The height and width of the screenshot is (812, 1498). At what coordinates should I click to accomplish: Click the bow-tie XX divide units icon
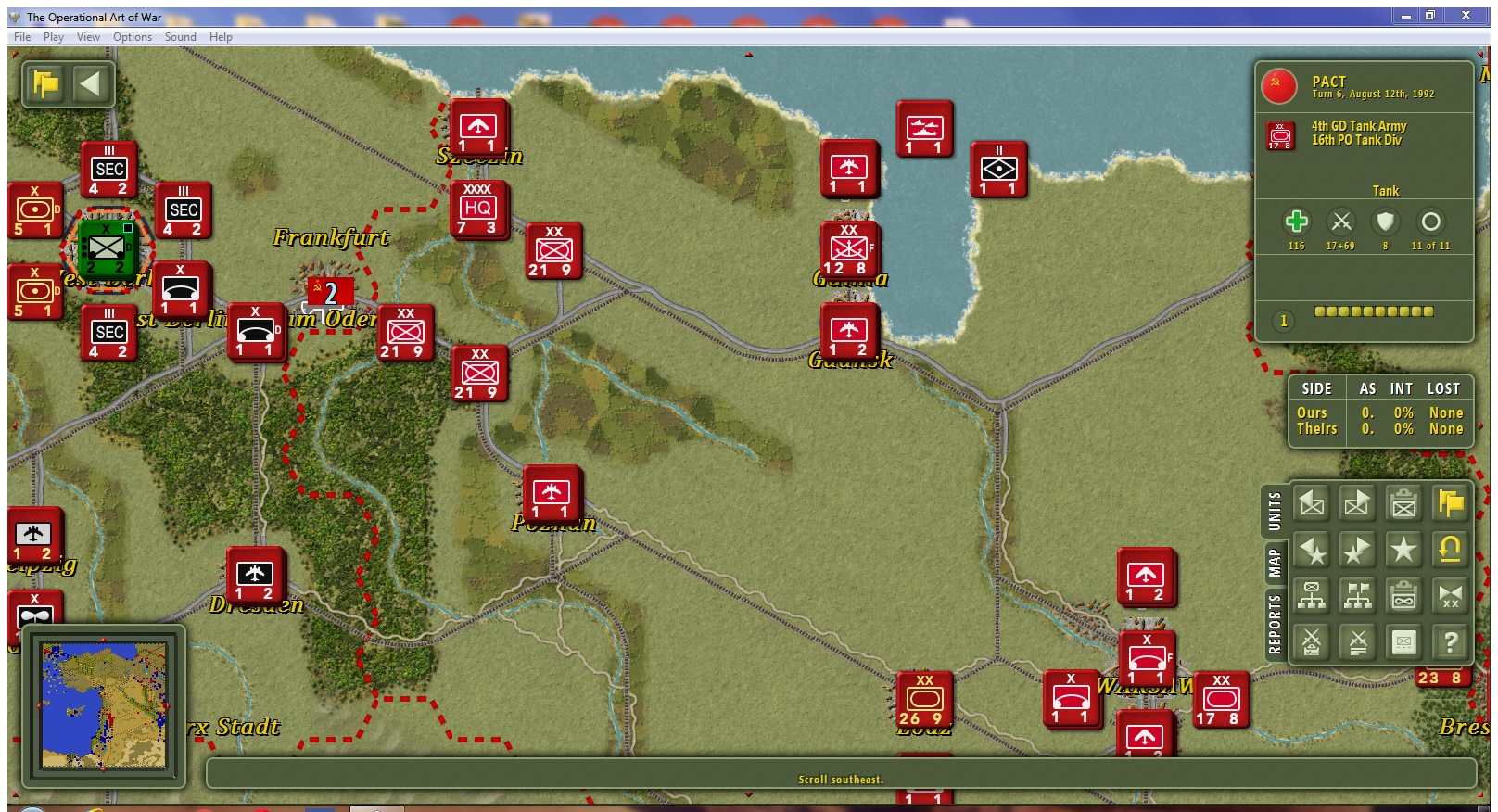(x=1450, y=595)
